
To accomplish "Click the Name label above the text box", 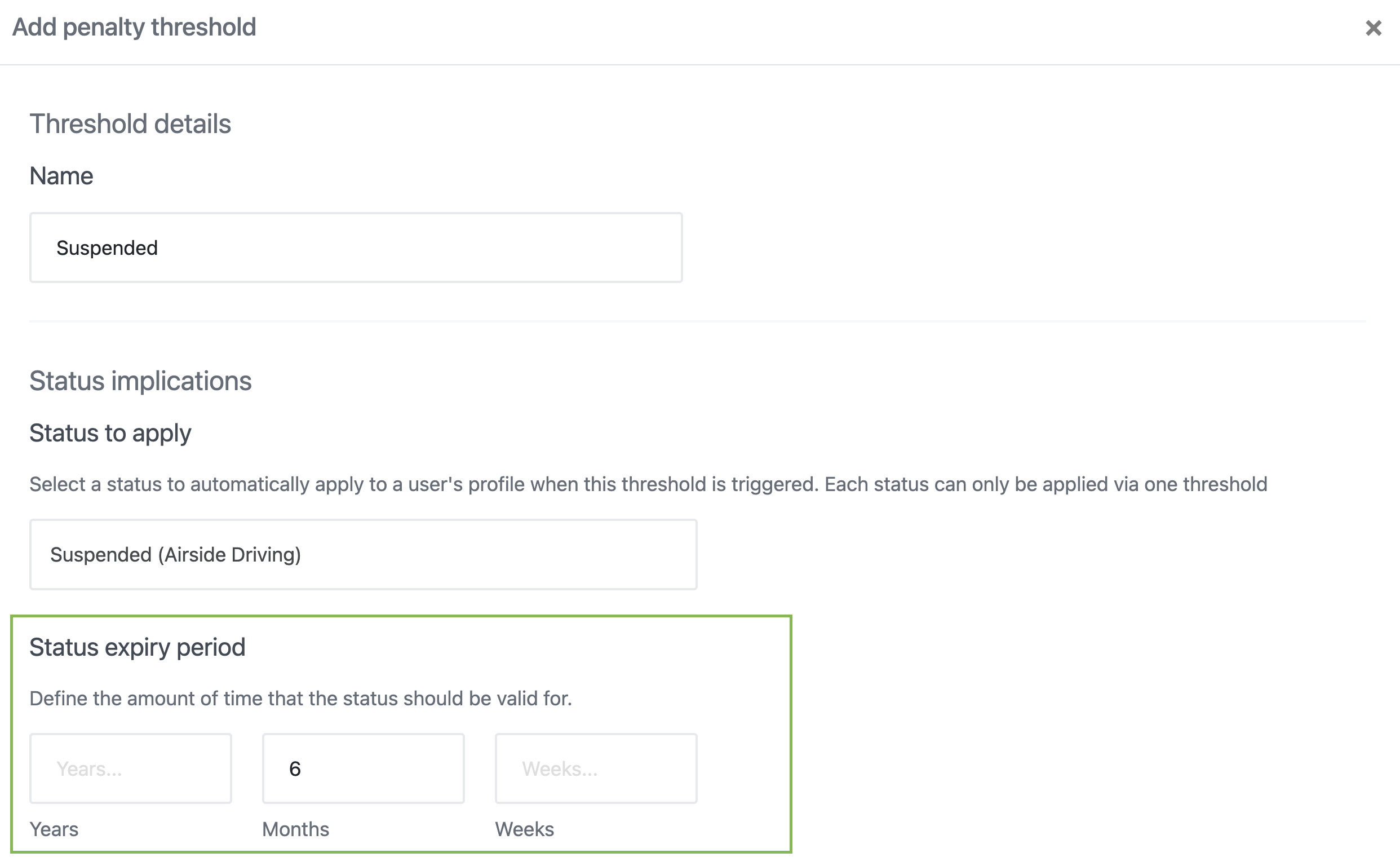I will (x=61, y=176).
